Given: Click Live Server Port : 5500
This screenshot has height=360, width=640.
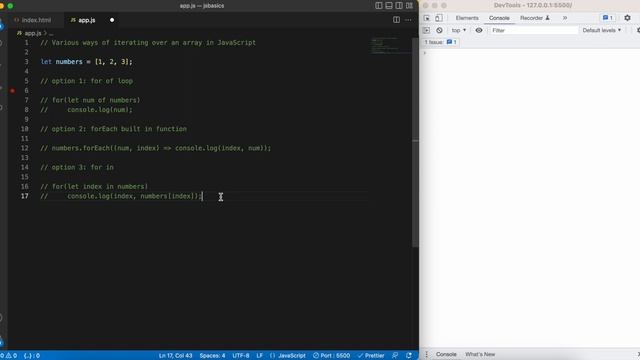Looking at the screenshot, I should click(331, 356).
